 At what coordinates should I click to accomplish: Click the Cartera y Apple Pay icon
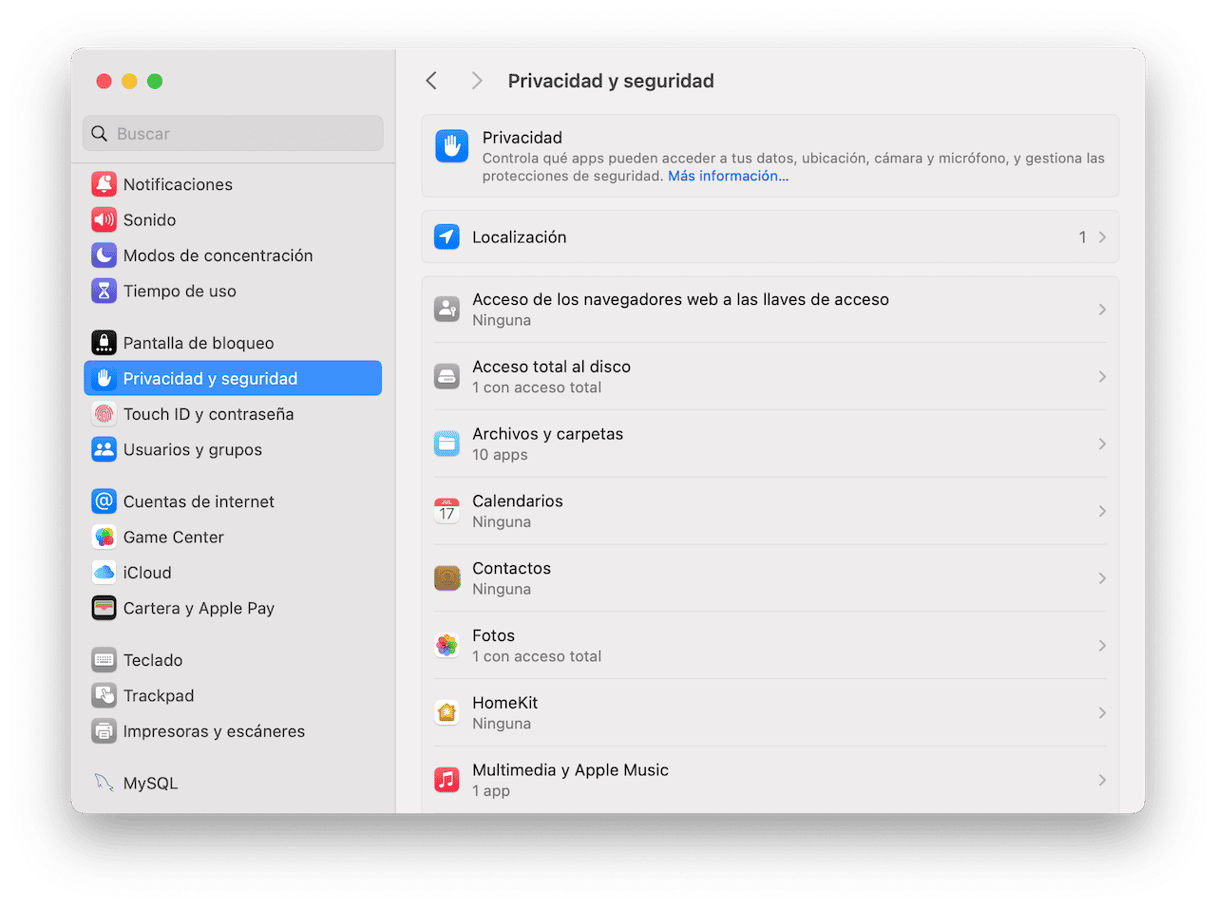pyautogui.click(x=104, y=608)
